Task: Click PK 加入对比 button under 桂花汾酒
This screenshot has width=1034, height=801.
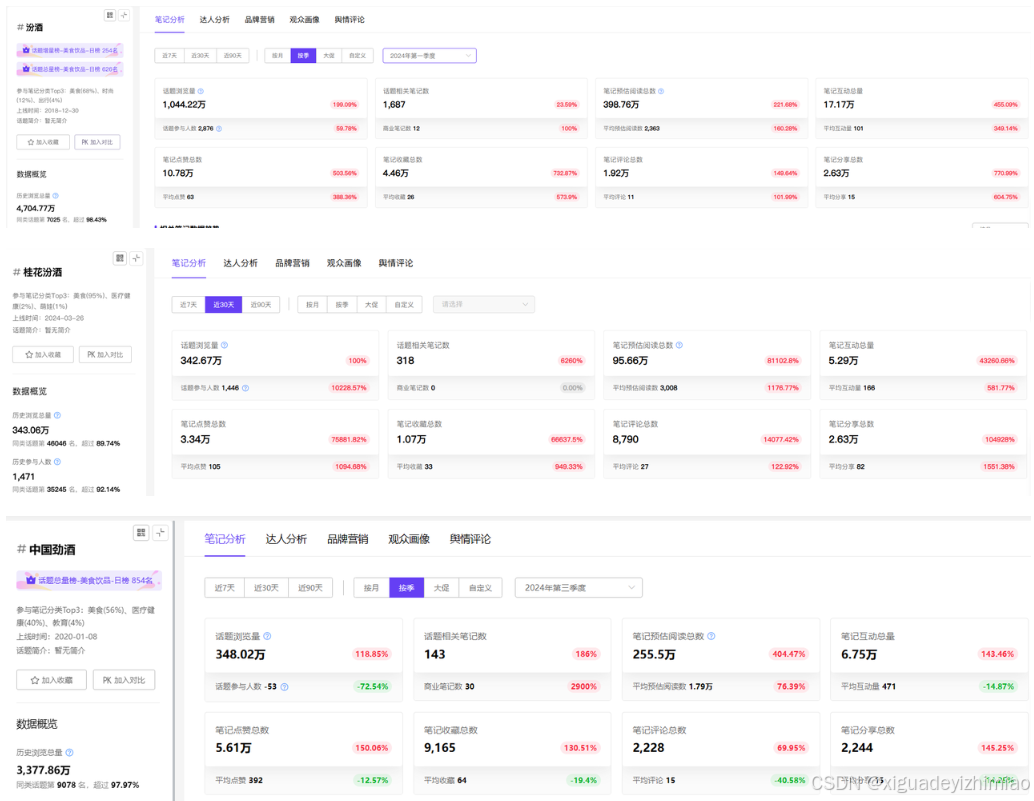Action: tap(106, 355)
